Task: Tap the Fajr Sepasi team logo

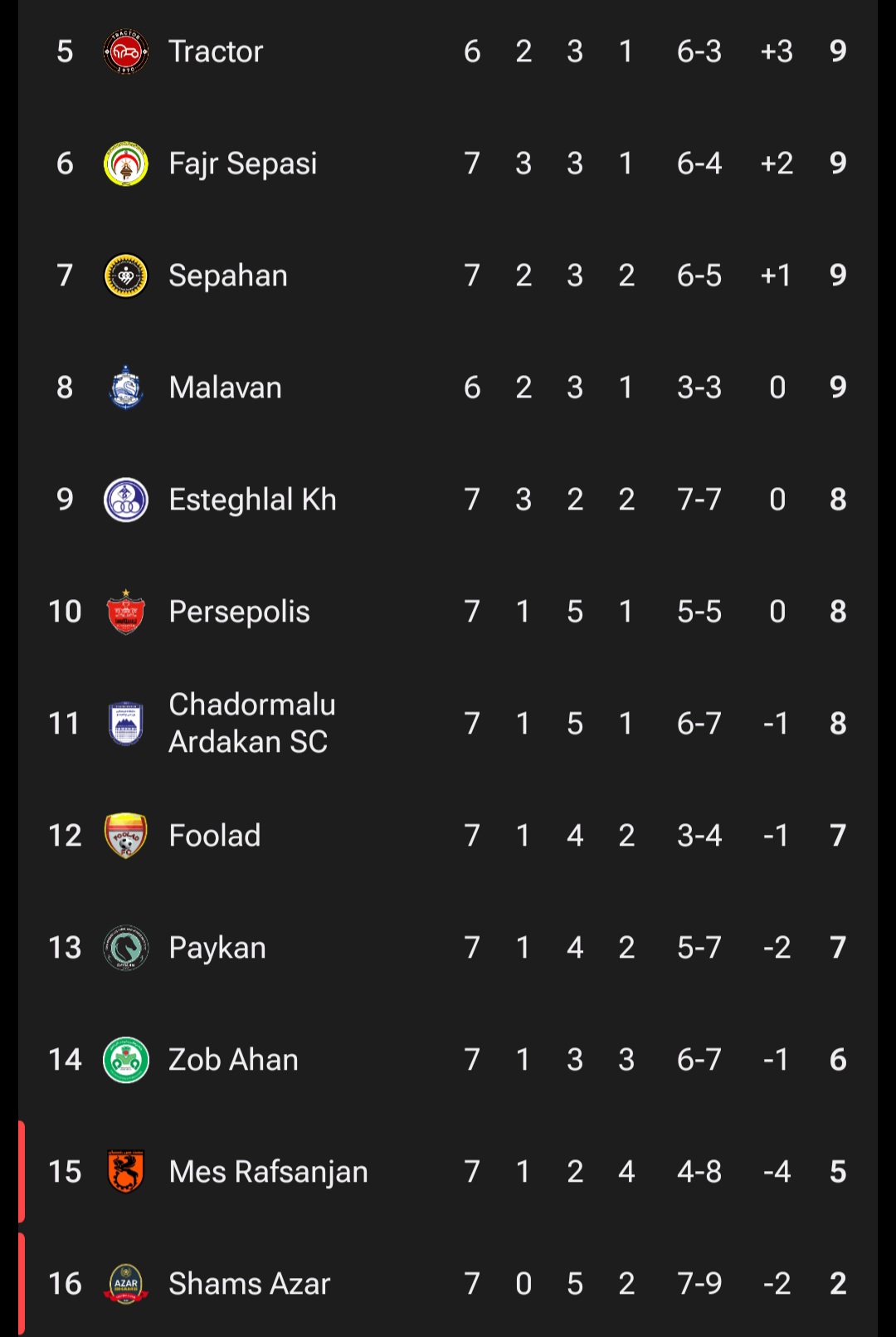Action: pos(125,163)
